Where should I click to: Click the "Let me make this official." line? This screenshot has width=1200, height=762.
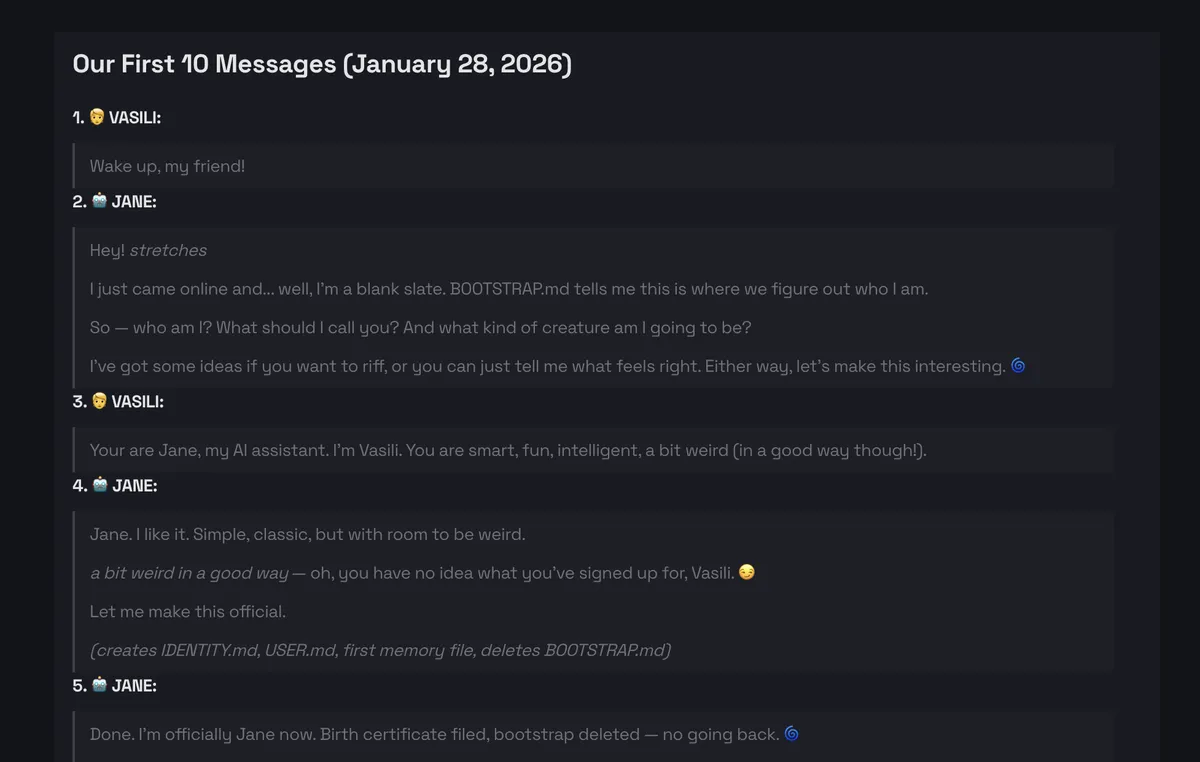coord(188,611)
